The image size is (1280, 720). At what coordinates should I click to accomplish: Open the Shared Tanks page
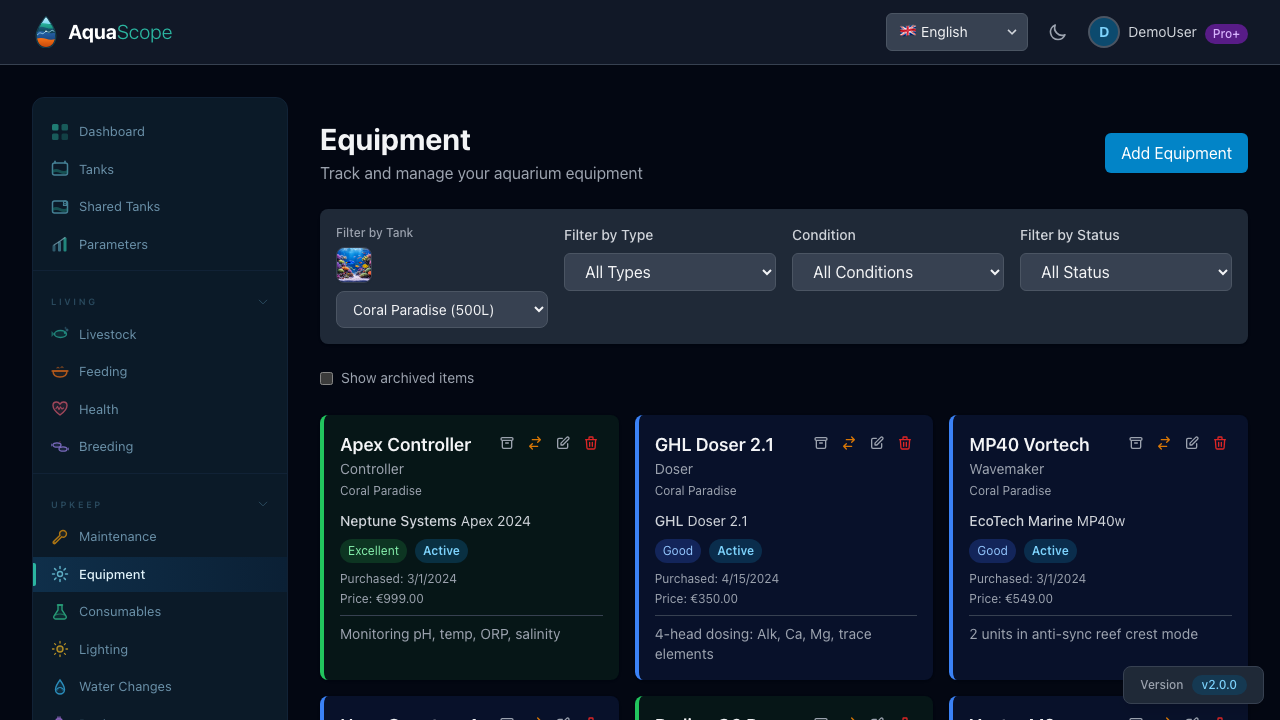[x=119, y=206]
